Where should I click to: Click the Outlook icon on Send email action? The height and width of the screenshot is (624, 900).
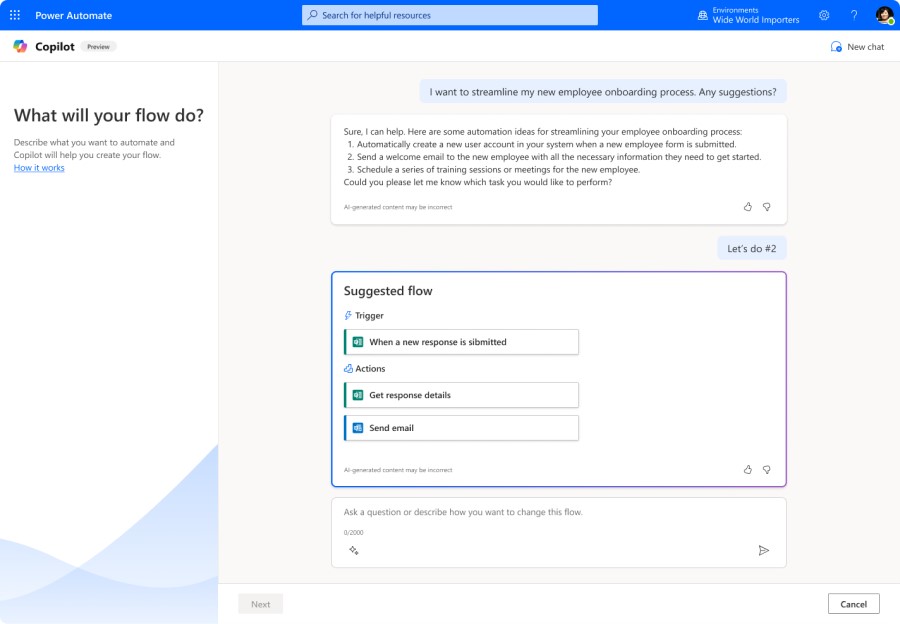click(356, 427)
